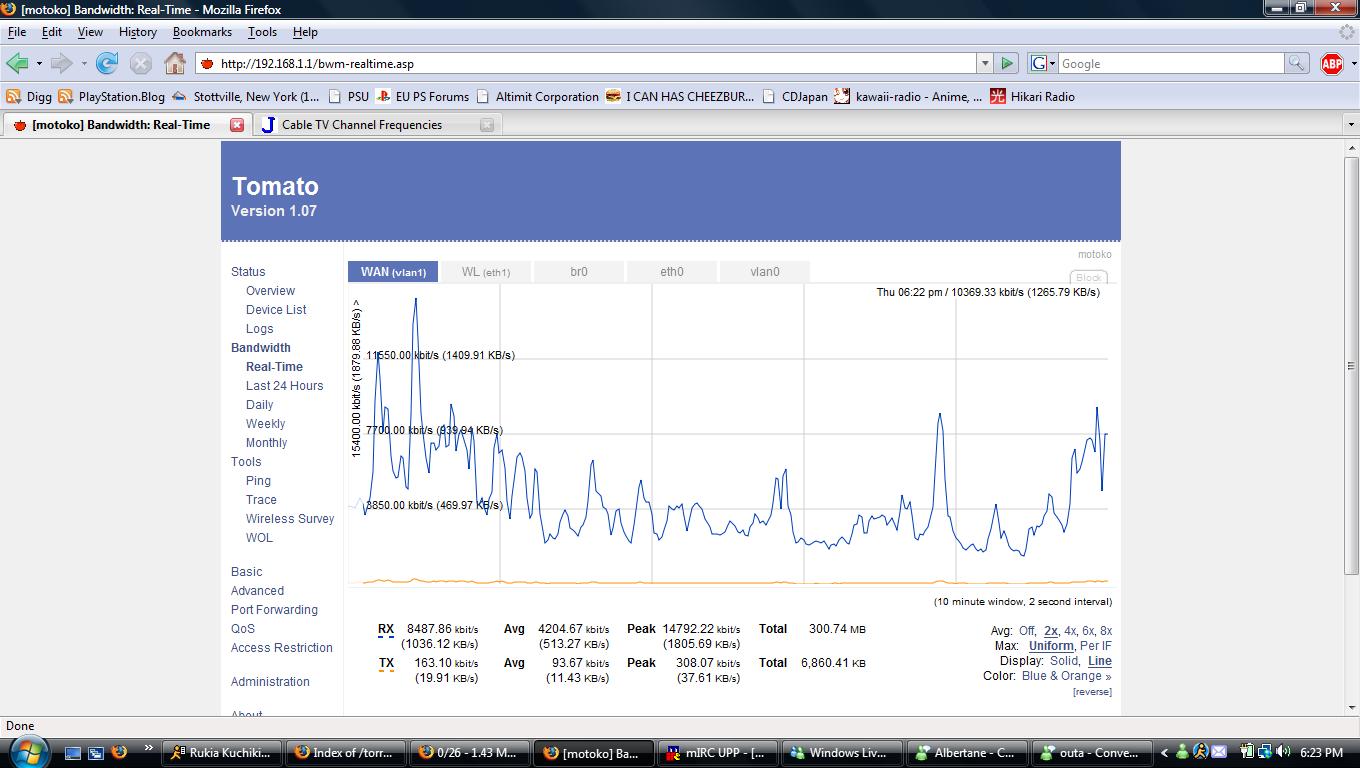Click the Home icon in toolbar
This screenshot has height=768, width=1360.
[x=175, y=63]
